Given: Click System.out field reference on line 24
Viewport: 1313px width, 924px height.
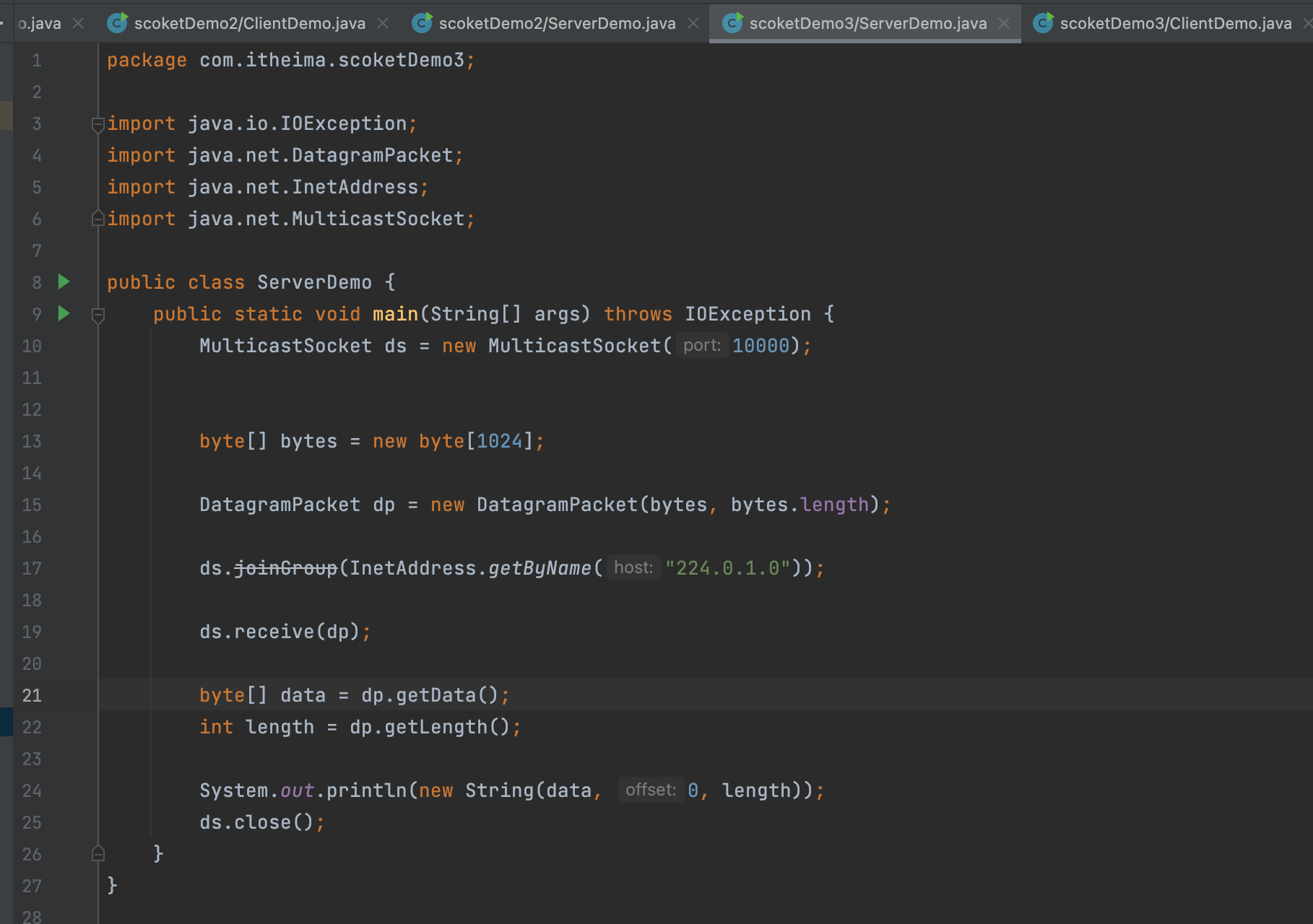Looking at the screenshot, I should point(298,790).
